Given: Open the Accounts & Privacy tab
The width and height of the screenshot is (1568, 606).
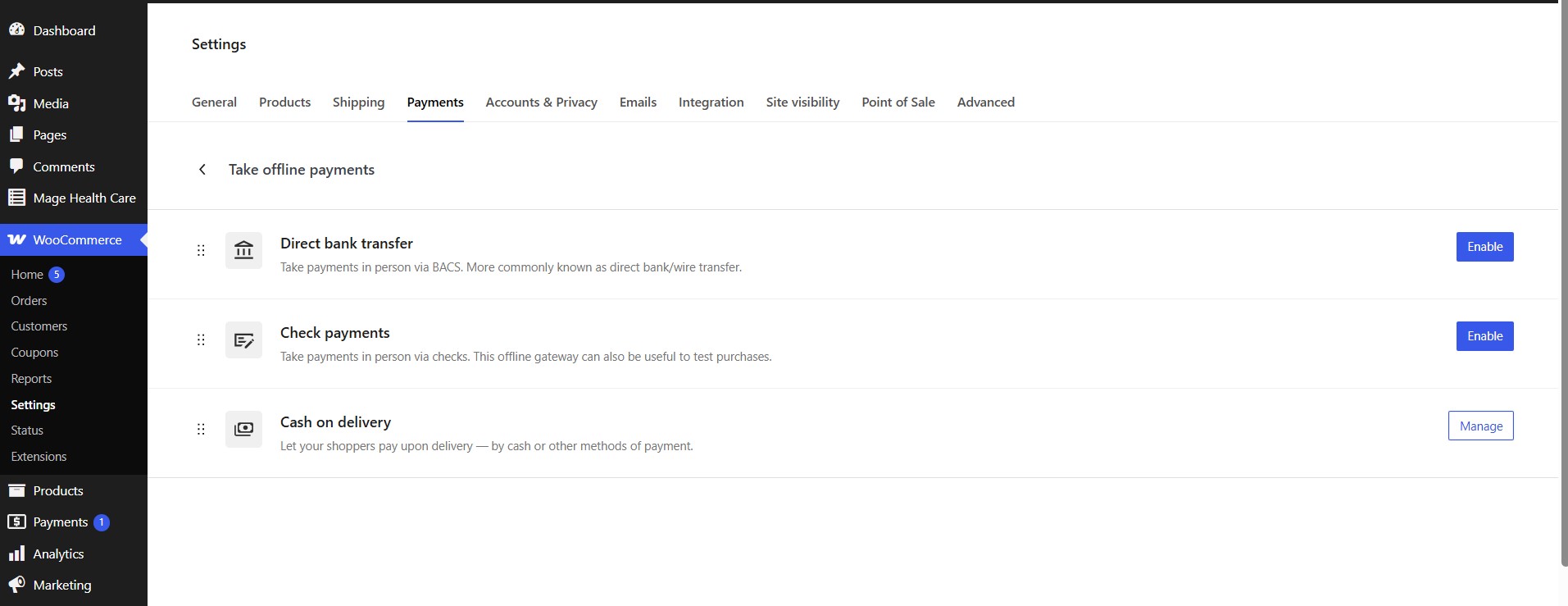Looking at the screenshot, I should [541, 102].
